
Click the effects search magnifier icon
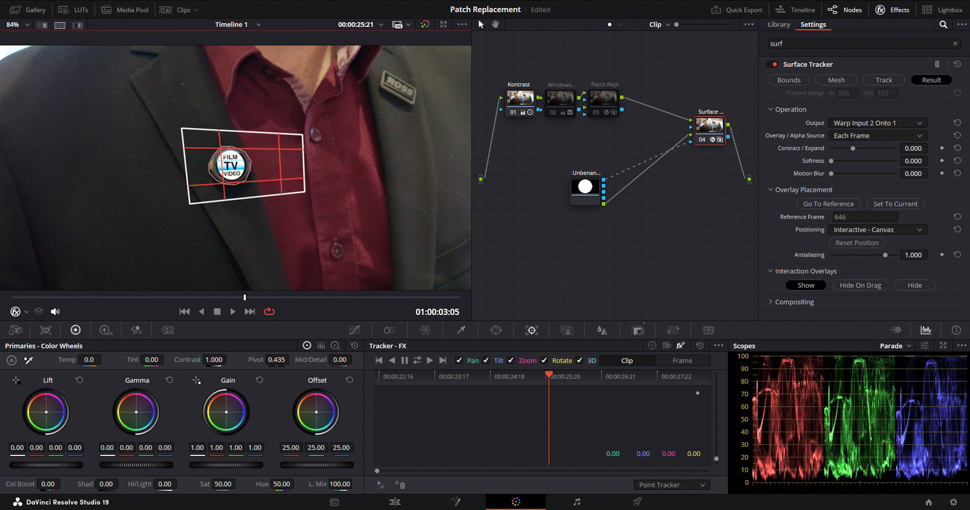point(943,25)
